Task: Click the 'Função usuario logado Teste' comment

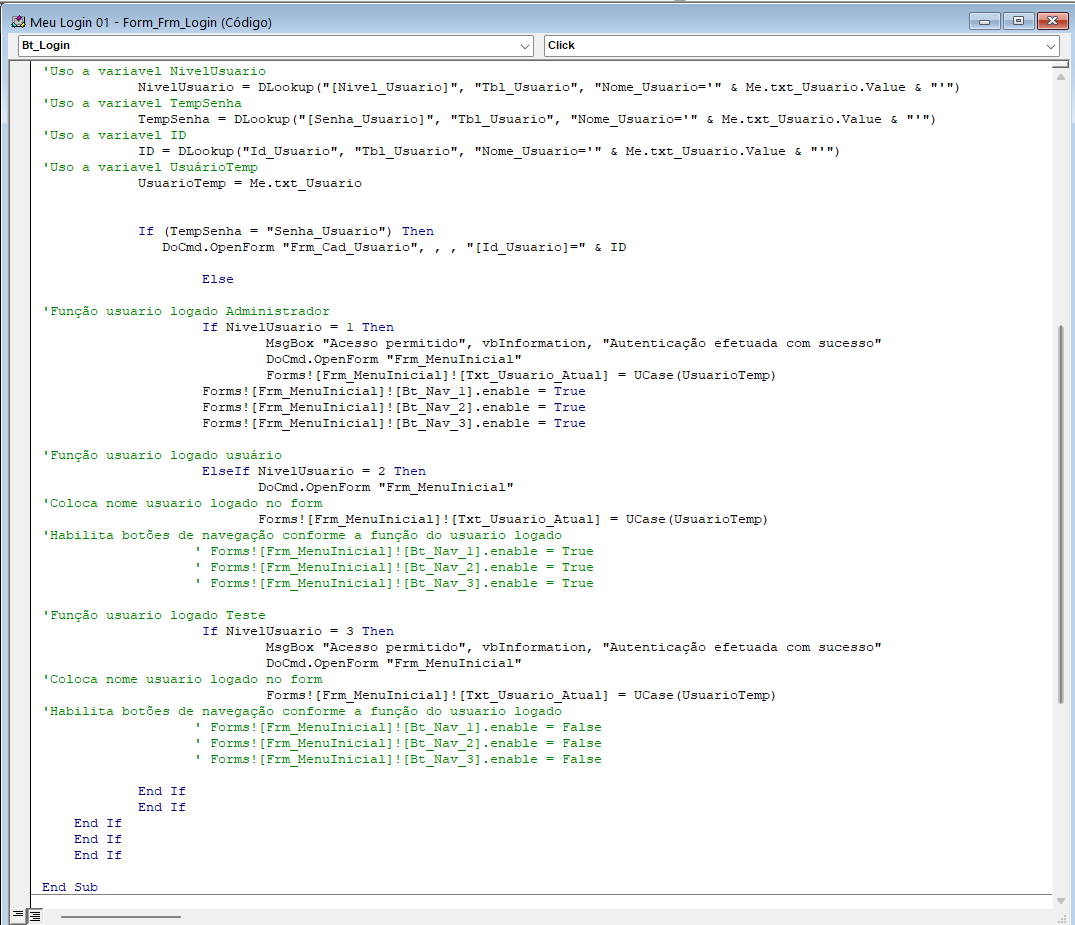Action: pyautogui.click(x=155, y=615)
